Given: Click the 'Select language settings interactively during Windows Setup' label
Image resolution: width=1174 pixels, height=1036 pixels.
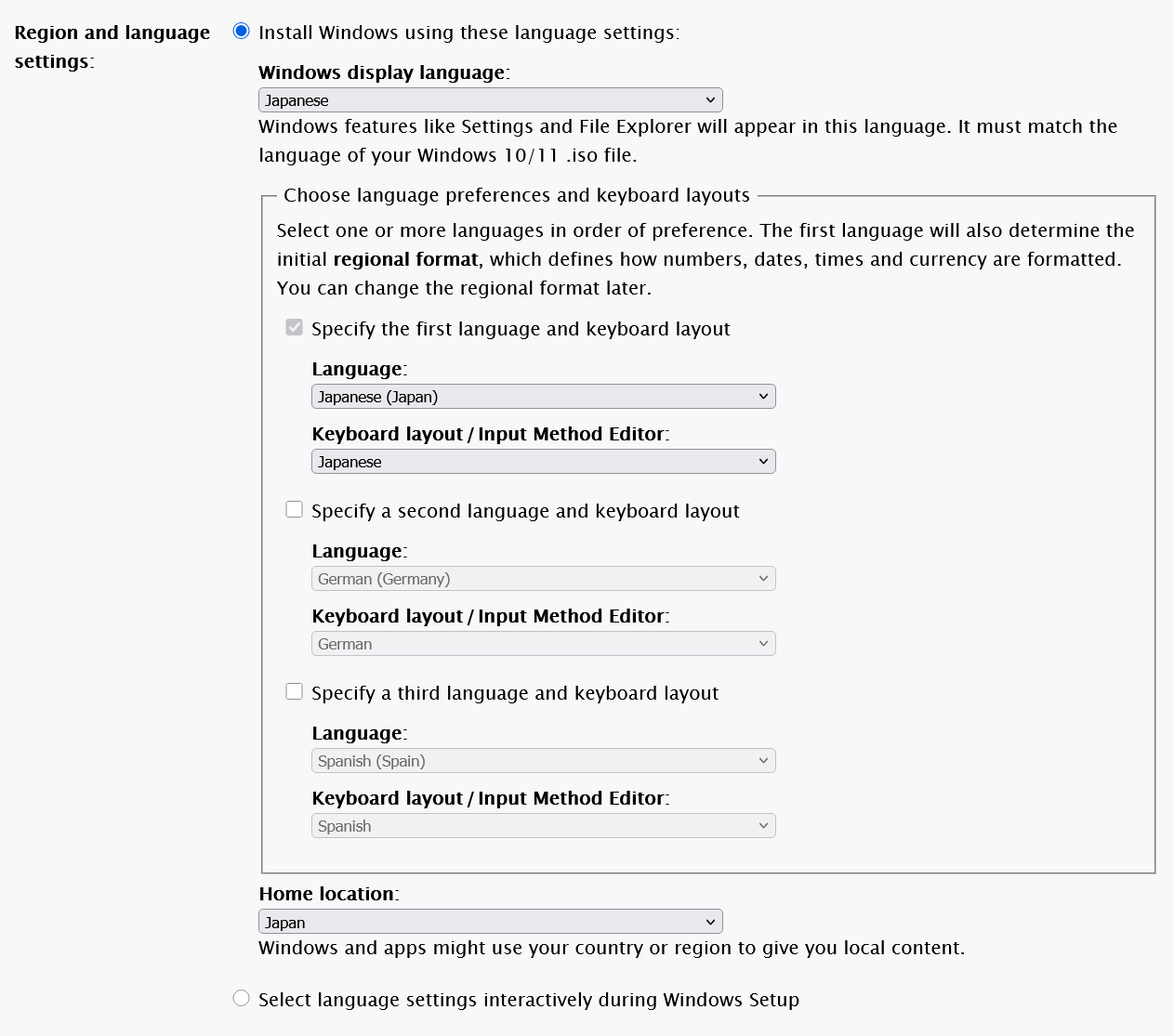Looking at the screenshot, I should 528,1000.
